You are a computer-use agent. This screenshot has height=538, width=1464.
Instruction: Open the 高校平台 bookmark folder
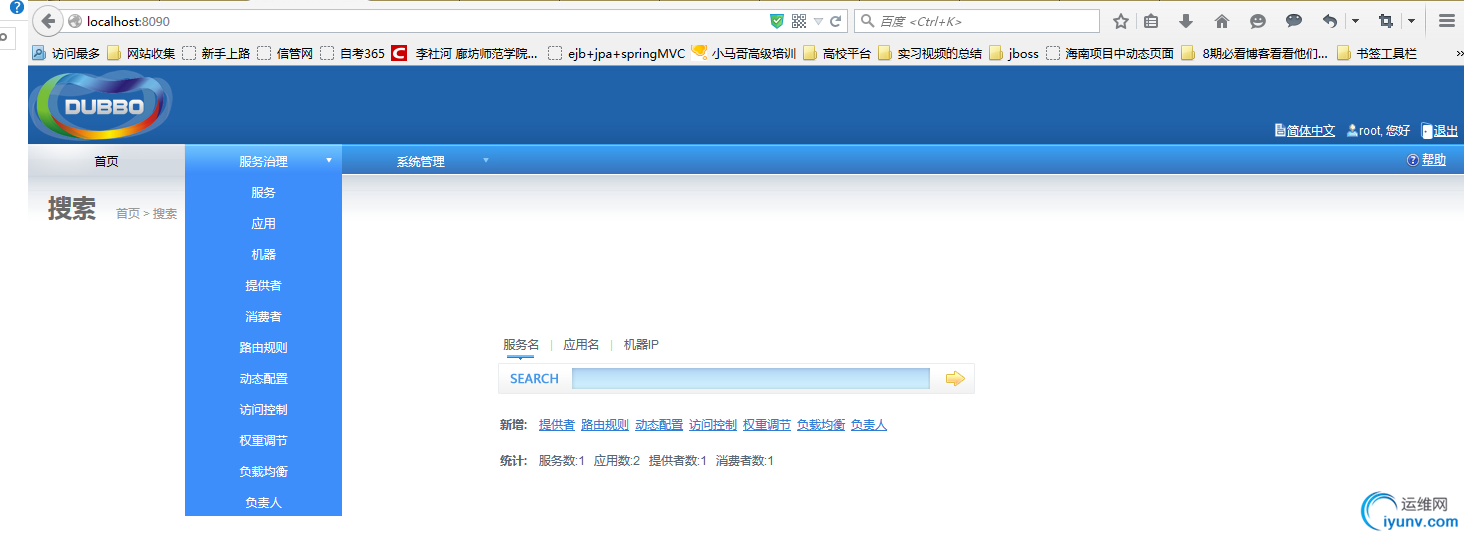point(837,53)
